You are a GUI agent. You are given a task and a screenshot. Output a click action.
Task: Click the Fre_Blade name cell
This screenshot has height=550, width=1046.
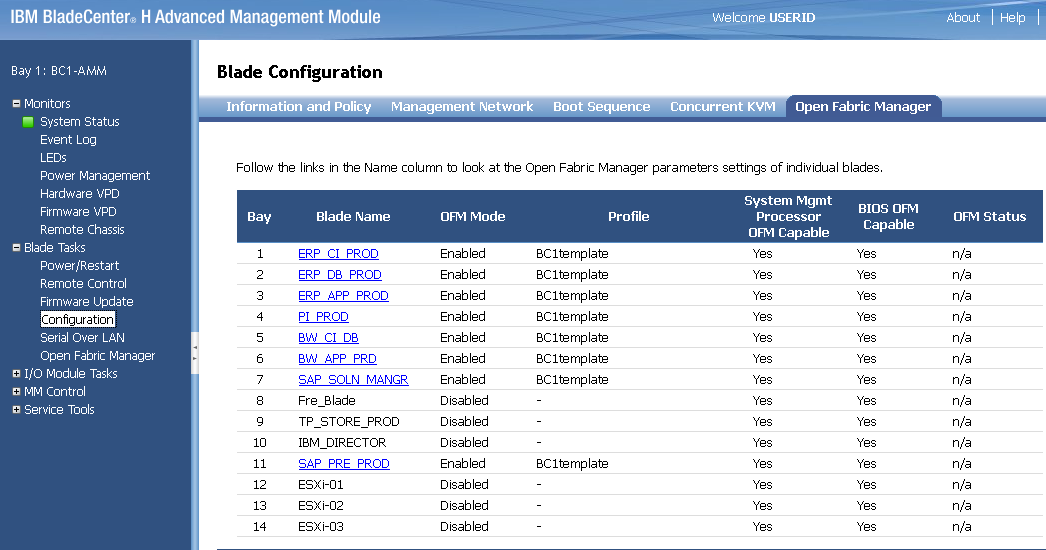pos(327,401)
